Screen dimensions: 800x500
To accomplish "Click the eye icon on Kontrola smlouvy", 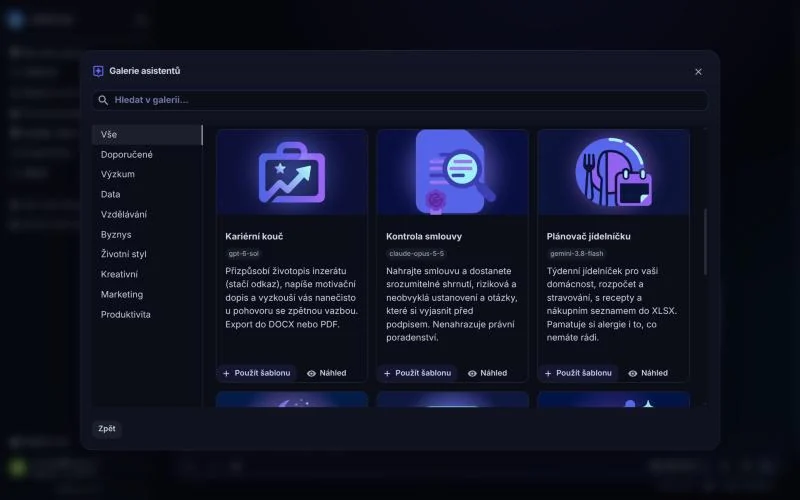I will coord(472,373).
